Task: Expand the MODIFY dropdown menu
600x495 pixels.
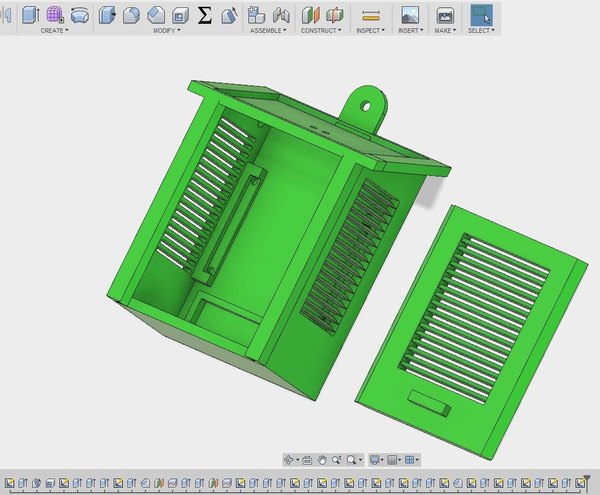Action: point(167,30)
